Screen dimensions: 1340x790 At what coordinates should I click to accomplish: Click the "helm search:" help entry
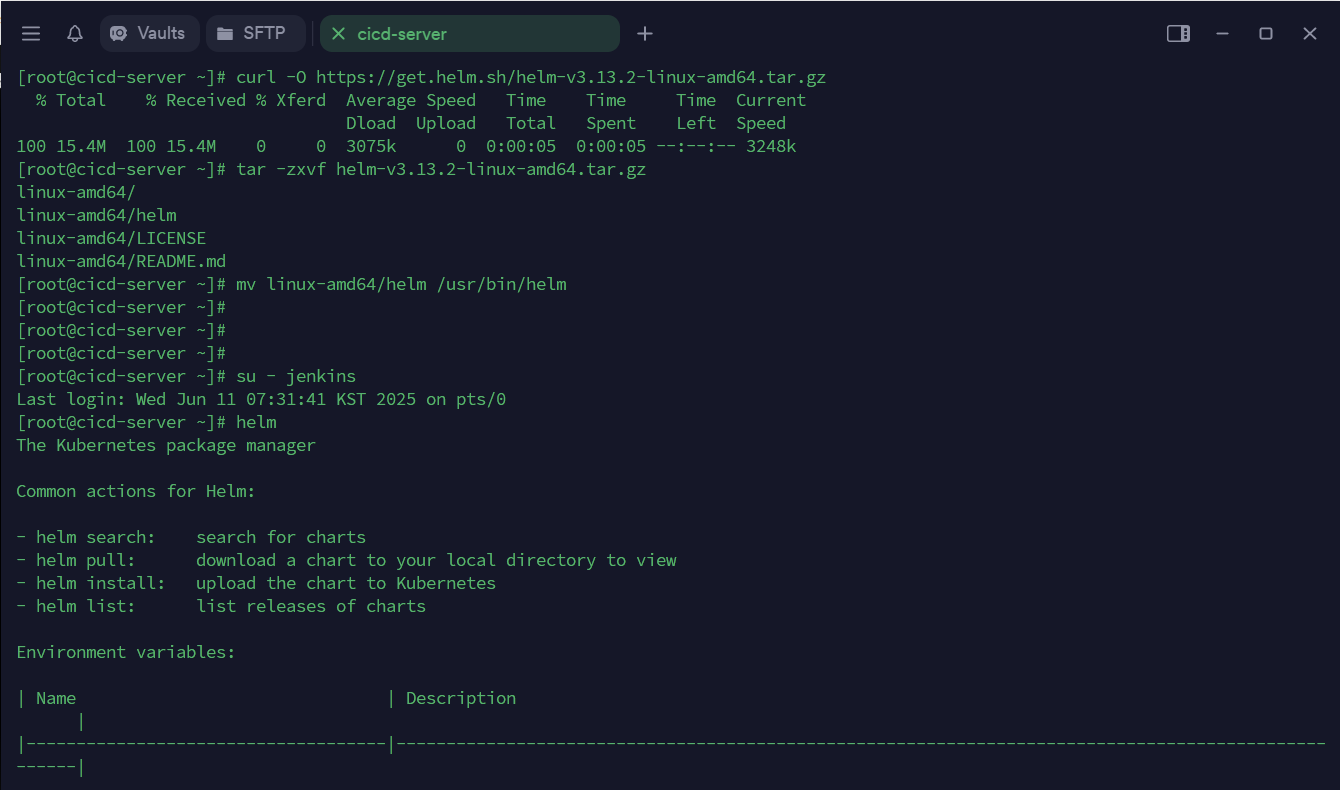coord(95,537)
